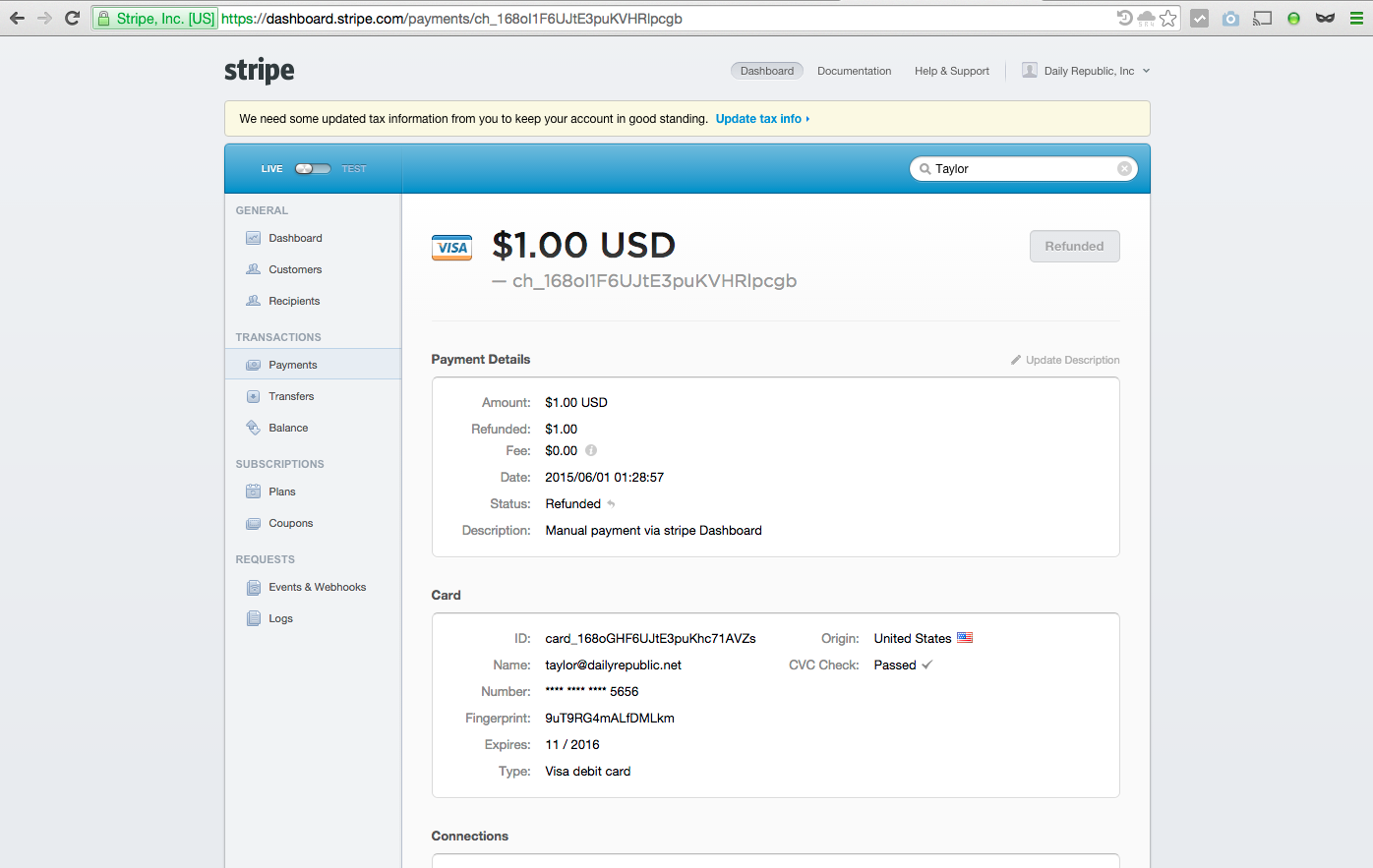The height and width of the screenshot is (868, 1373).
Task: Clear the Taylor search text
Action: point(1124,169)
